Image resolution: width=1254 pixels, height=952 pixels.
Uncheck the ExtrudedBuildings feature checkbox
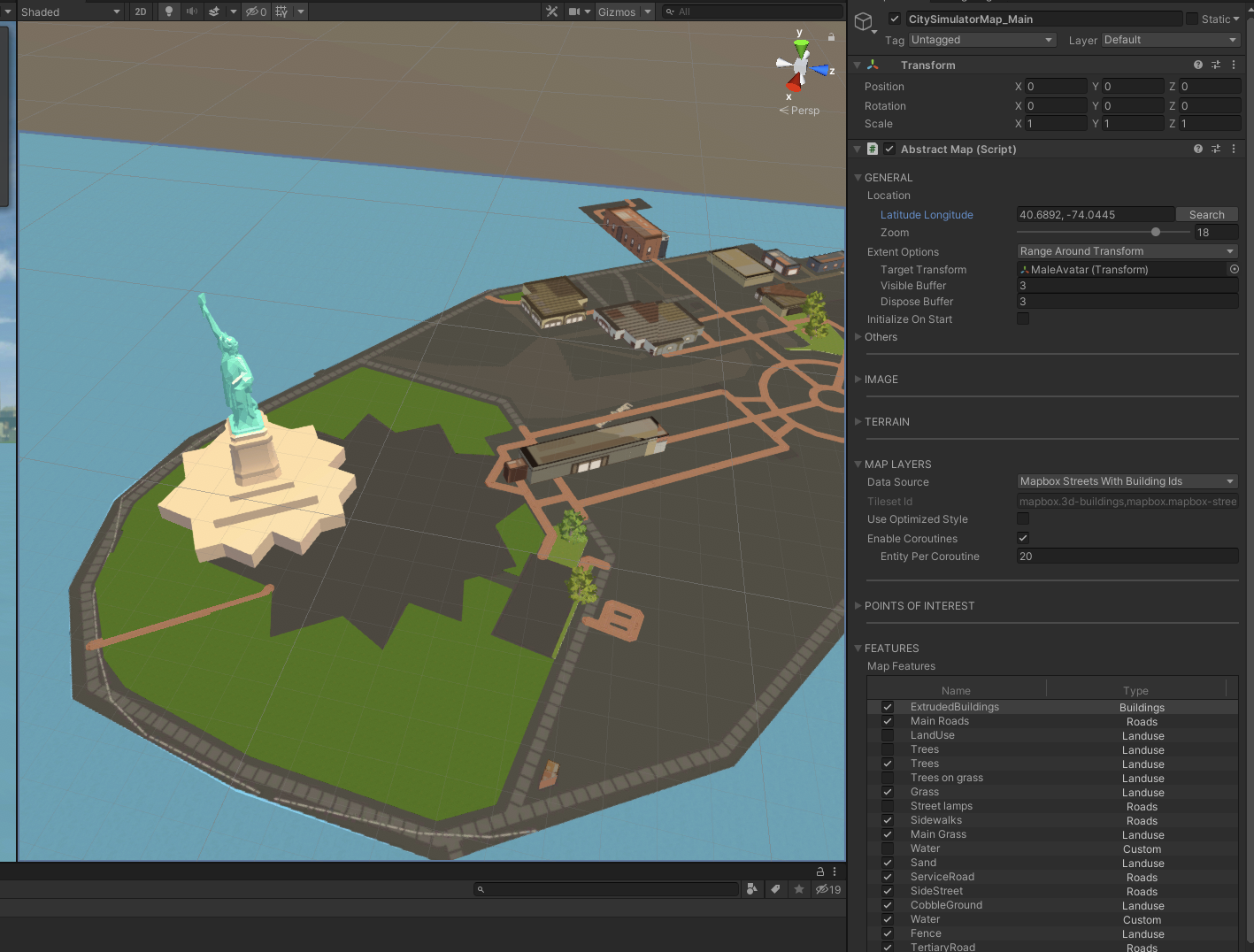pyautogui.click(x=888, y=707)
